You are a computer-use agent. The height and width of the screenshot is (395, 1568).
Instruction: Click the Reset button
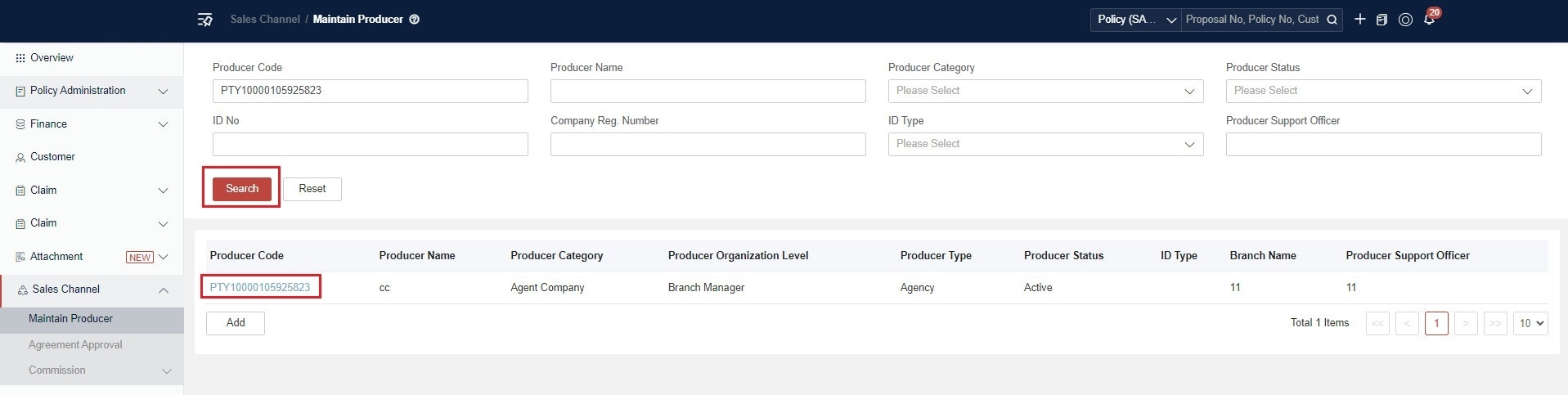[312, 189]
